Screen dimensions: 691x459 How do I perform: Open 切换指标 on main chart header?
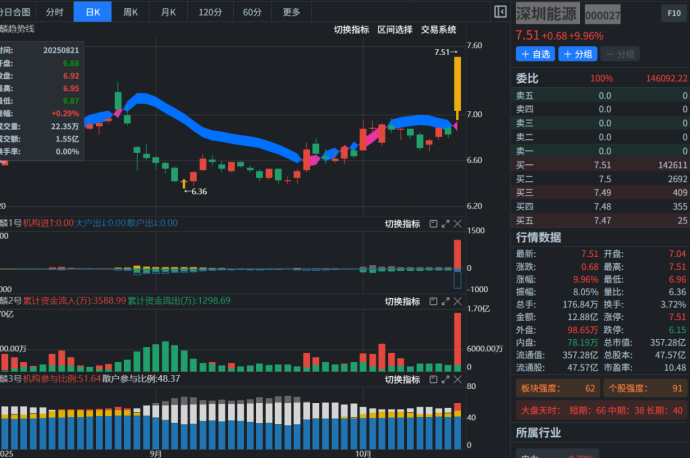(351, 30)
